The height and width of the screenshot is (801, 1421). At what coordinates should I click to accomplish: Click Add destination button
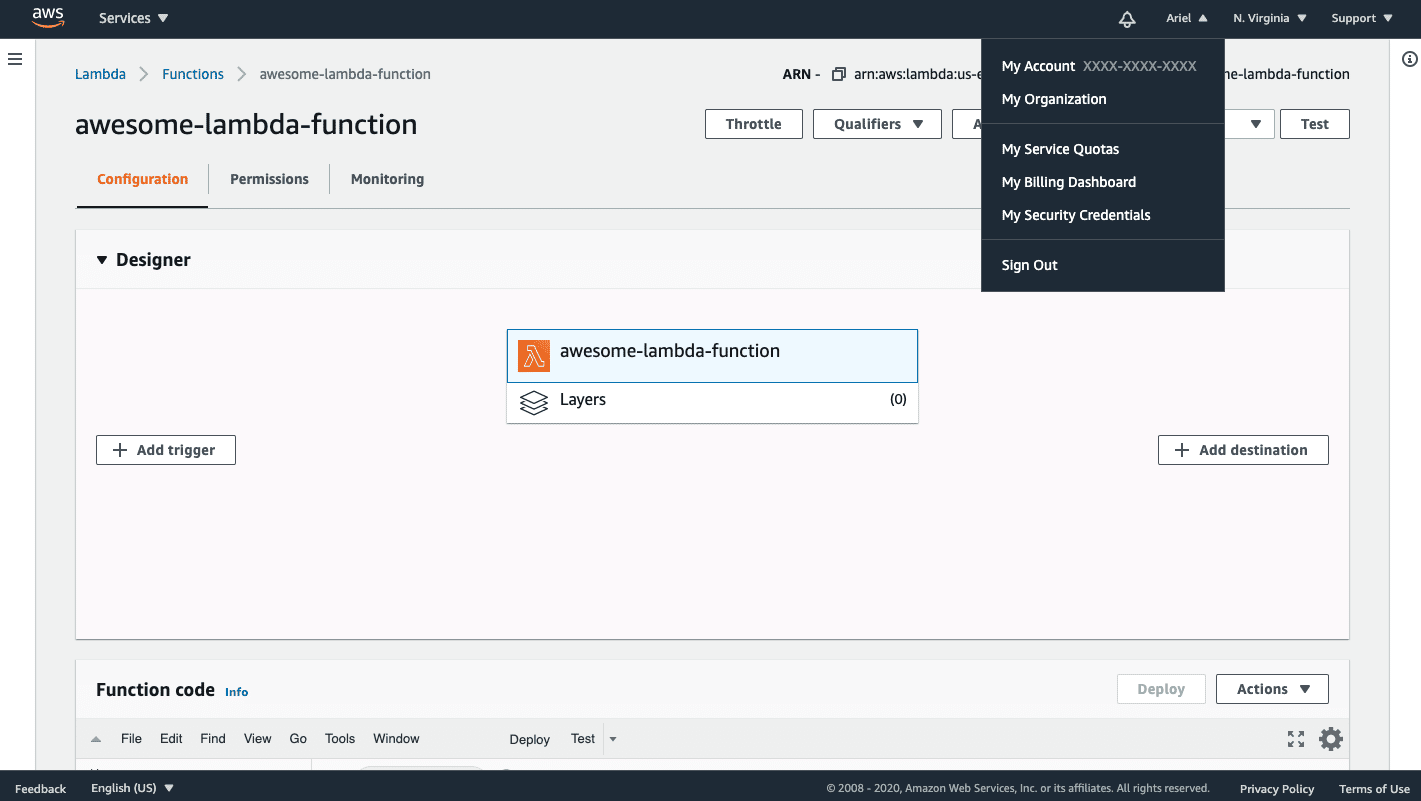1243,450
